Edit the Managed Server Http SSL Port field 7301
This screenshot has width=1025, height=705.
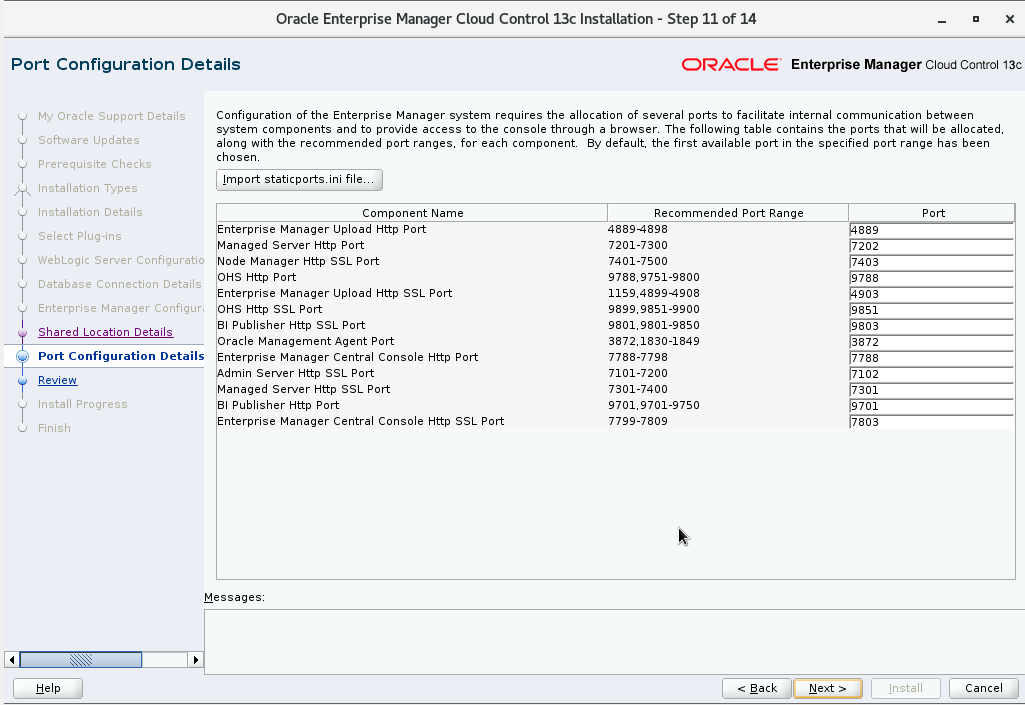(x=932, y=390)
